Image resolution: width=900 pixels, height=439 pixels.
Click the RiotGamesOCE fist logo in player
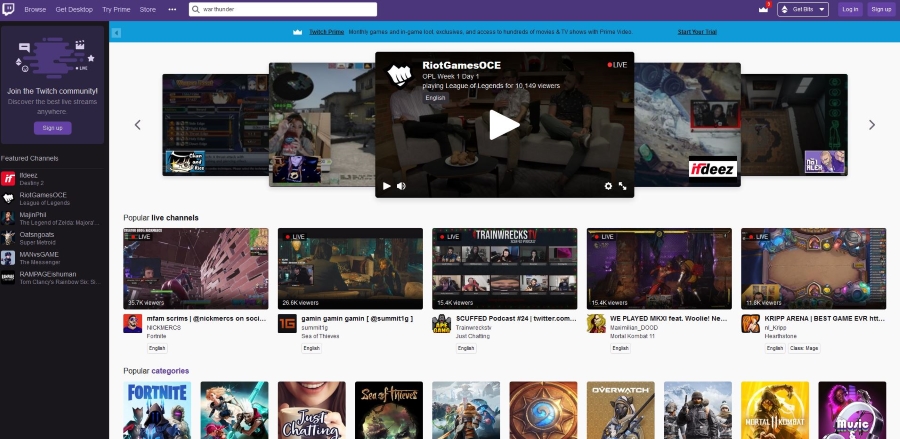click(399, 75)
